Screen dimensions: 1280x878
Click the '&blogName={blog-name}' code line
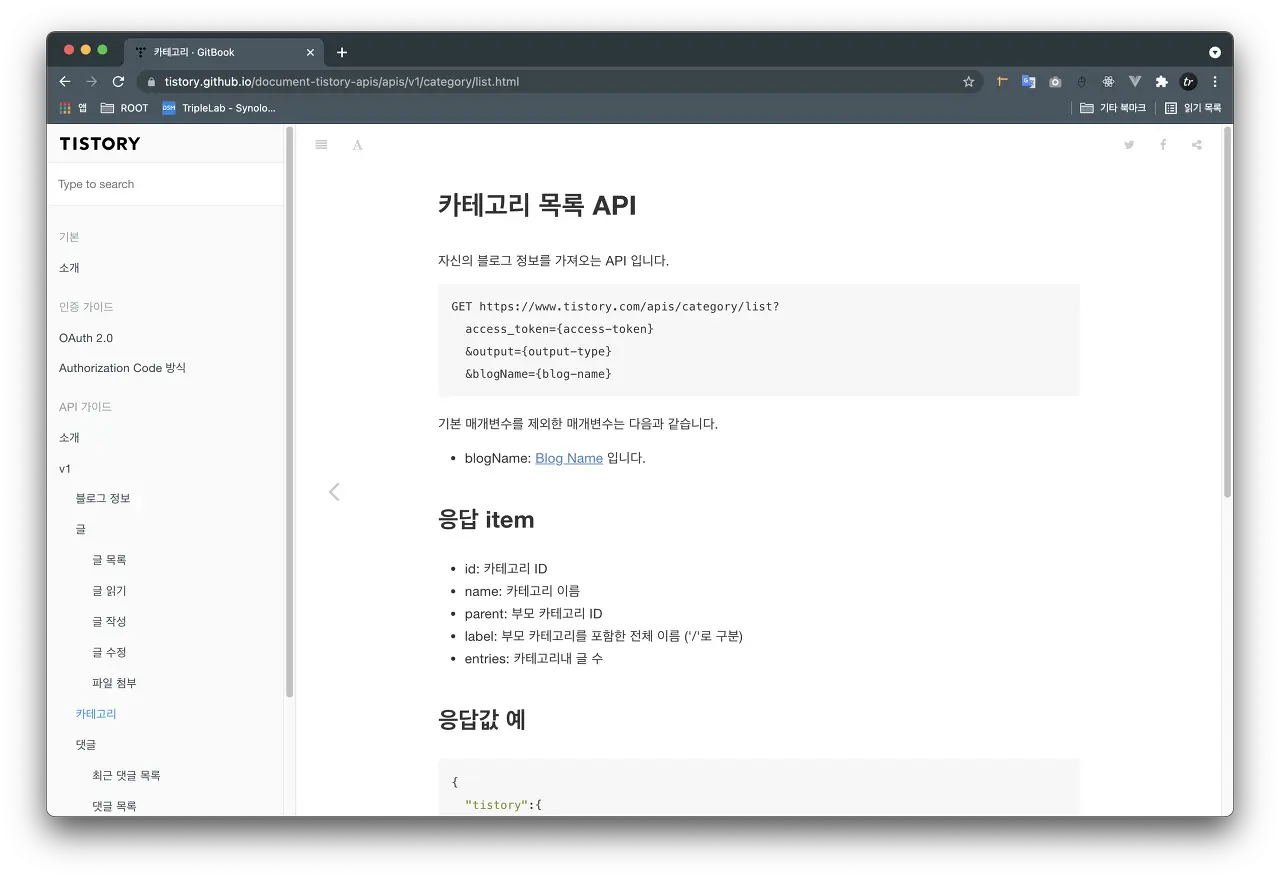pyautogui.click(x=538, y=374)
